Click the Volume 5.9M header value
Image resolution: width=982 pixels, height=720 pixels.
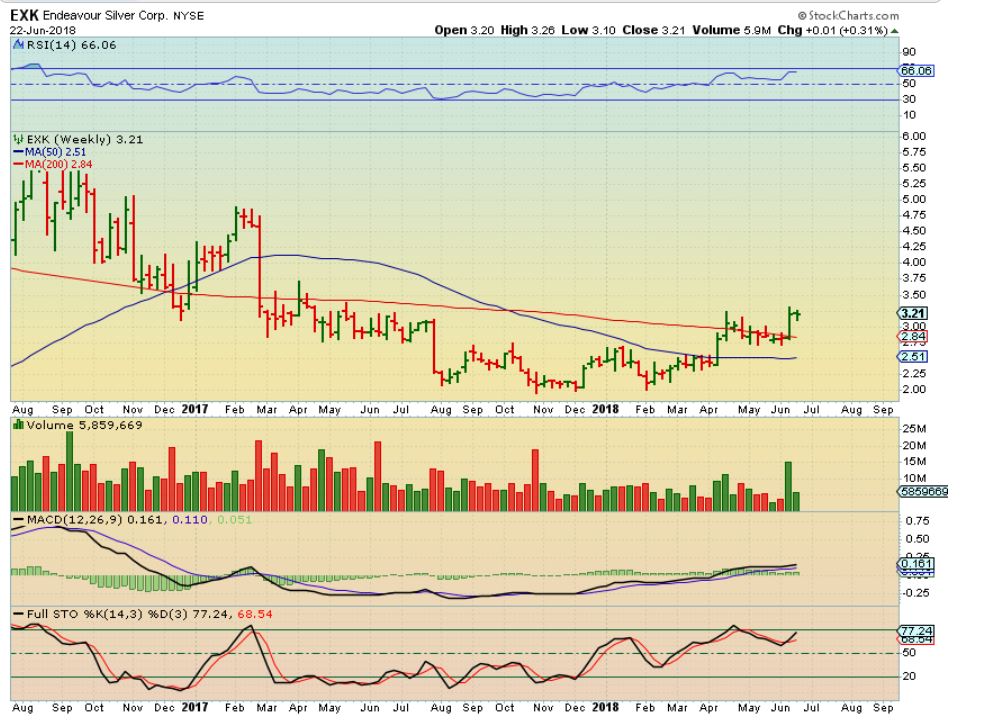(731, 30)
